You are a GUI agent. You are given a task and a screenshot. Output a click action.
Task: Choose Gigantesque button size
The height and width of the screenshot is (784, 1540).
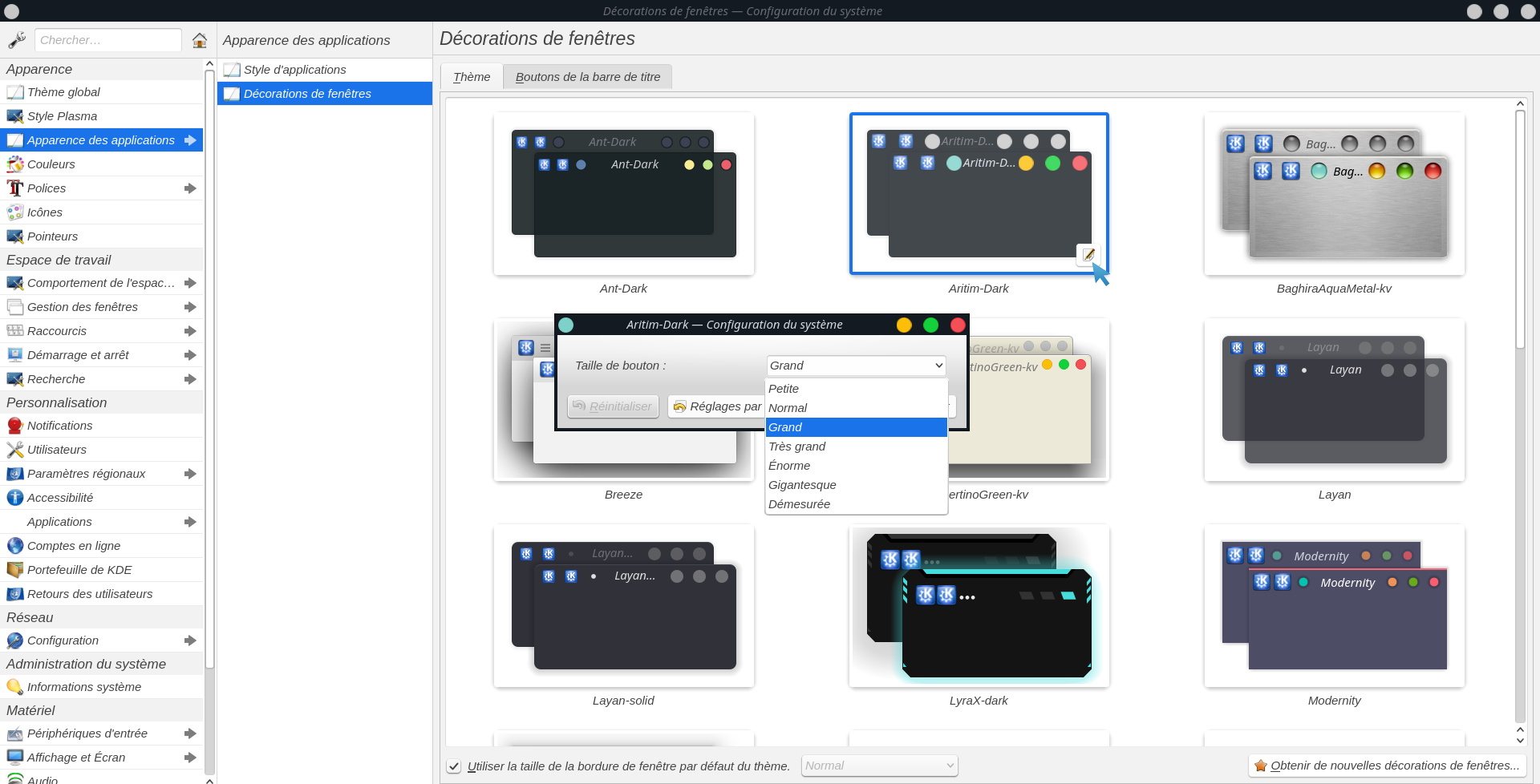[x=857, y=485]
